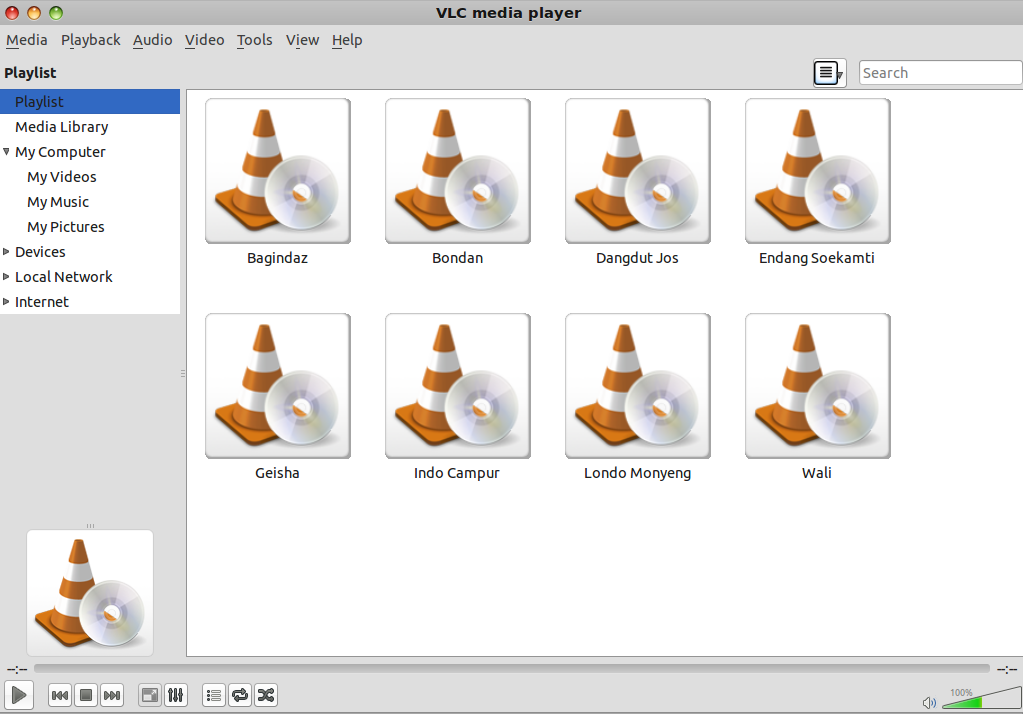Collapse the My Computer tree node
This screenshot has height=714, width=1023.
[x=6, y=151]
